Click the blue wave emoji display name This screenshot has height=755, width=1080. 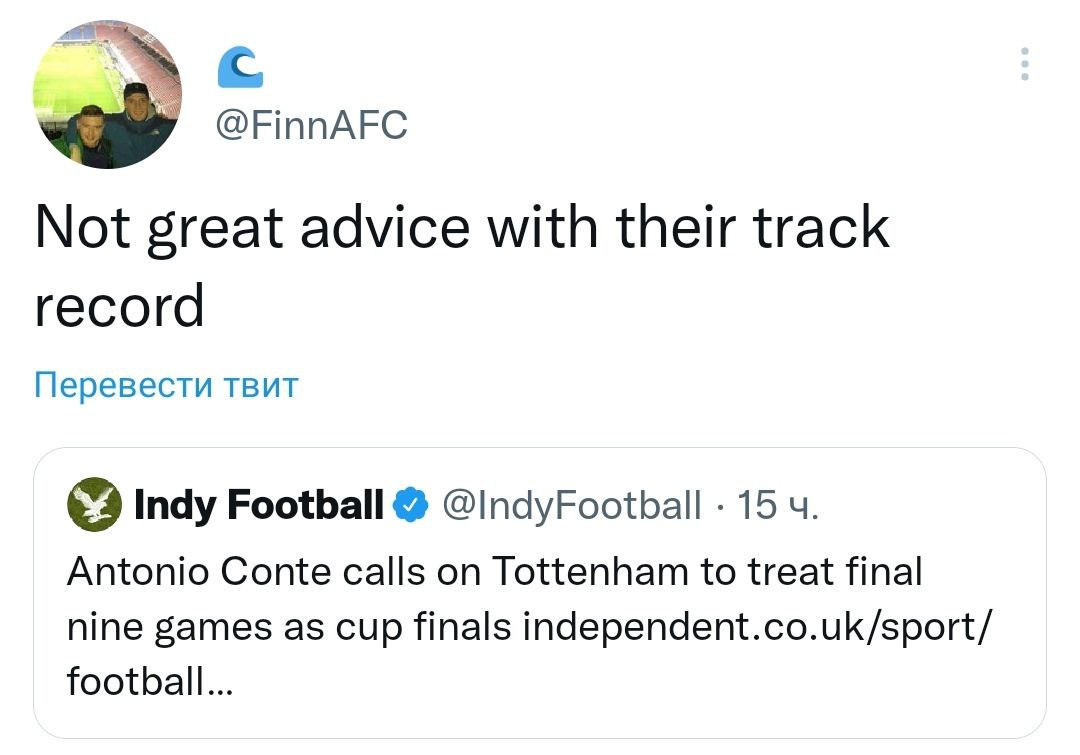(240, 69)
